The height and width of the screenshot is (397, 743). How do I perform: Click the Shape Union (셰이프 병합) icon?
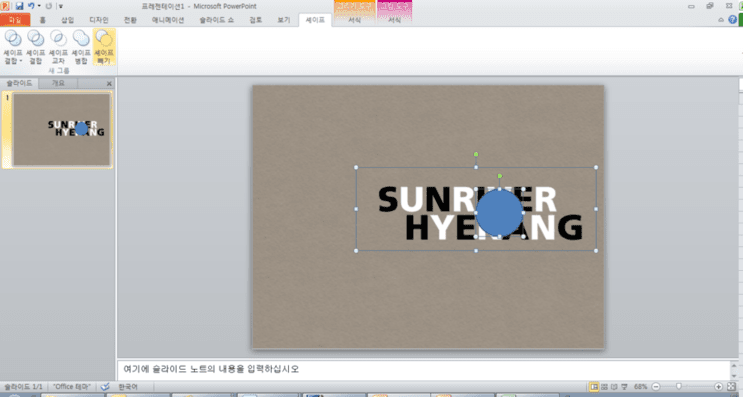pyautogui.click(x=81, y=46)
